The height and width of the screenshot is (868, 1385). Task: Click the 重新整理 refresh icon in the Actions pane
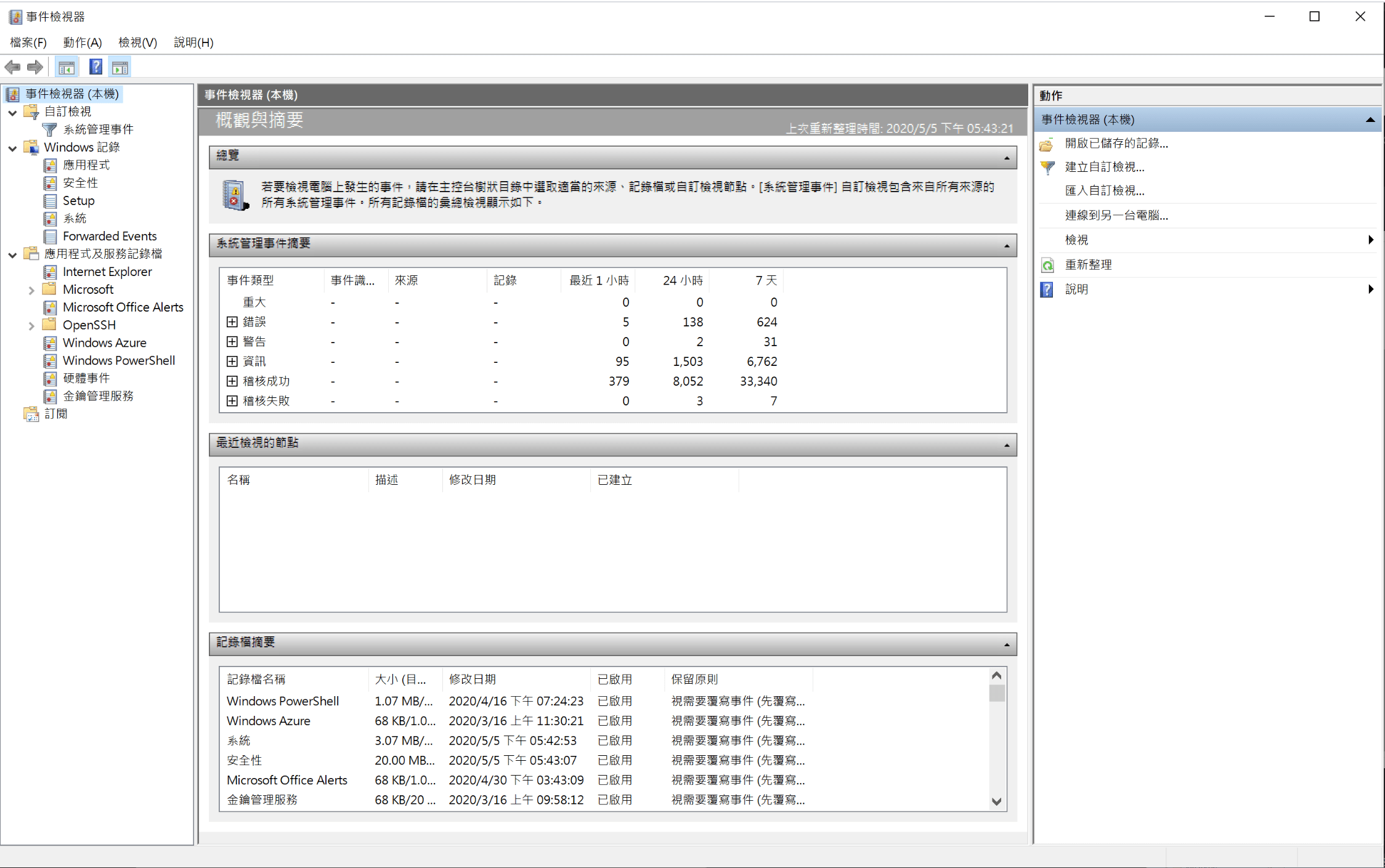click(1047, 265)
